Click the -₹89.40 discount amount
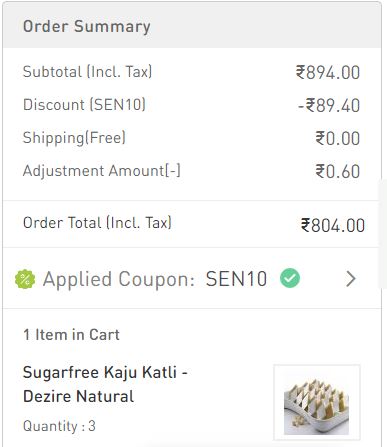Viewport: 387px width, 447px height. click(x=329, y=105)
